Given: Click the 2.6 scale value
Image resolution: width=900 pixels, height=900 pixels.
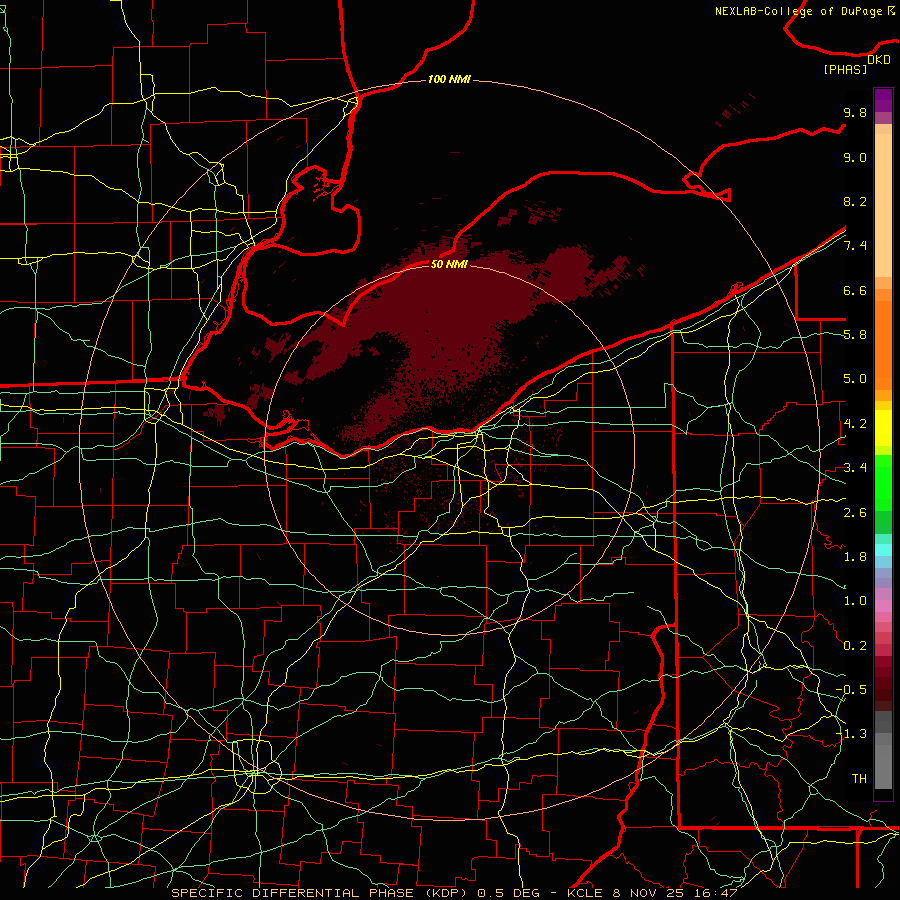Looking at the screenshot, I should pyautogui.click(x=855, y=513).
